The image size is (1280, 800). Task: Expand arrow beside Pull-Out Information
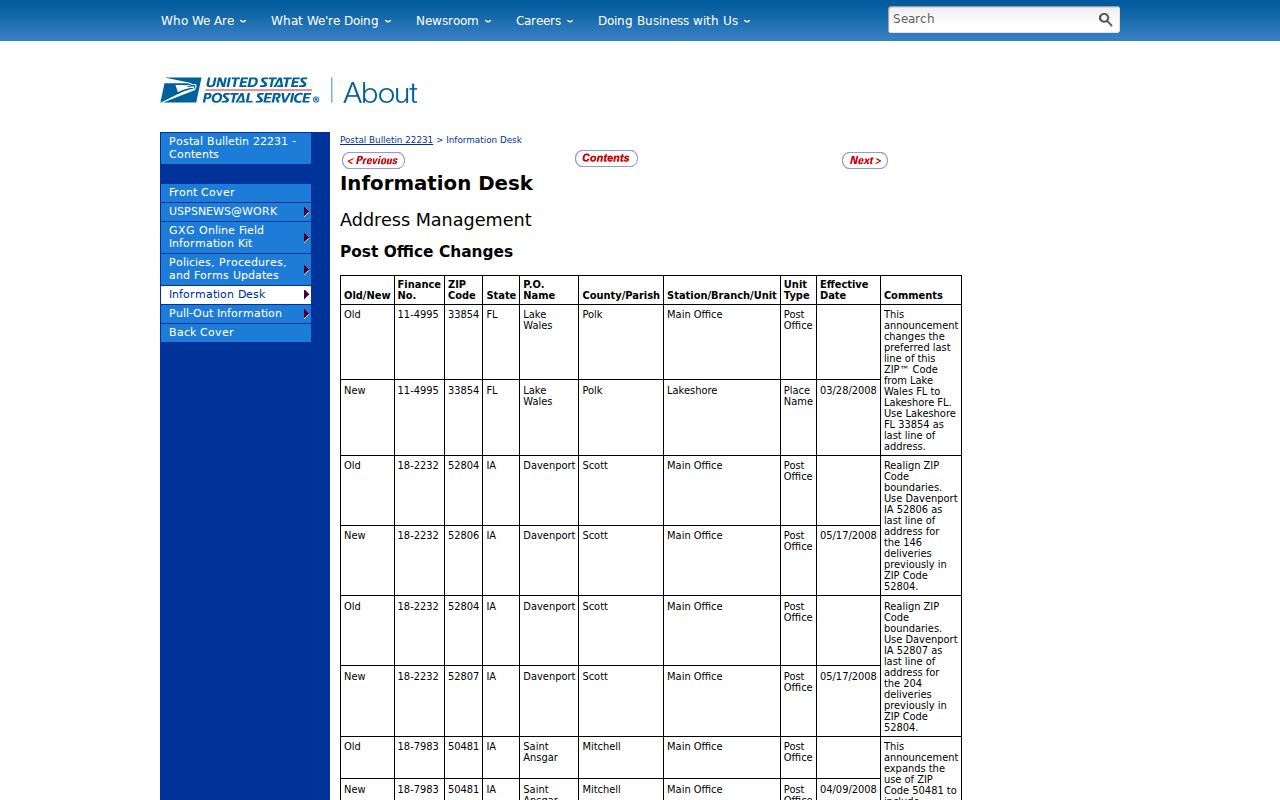point(306,313)
